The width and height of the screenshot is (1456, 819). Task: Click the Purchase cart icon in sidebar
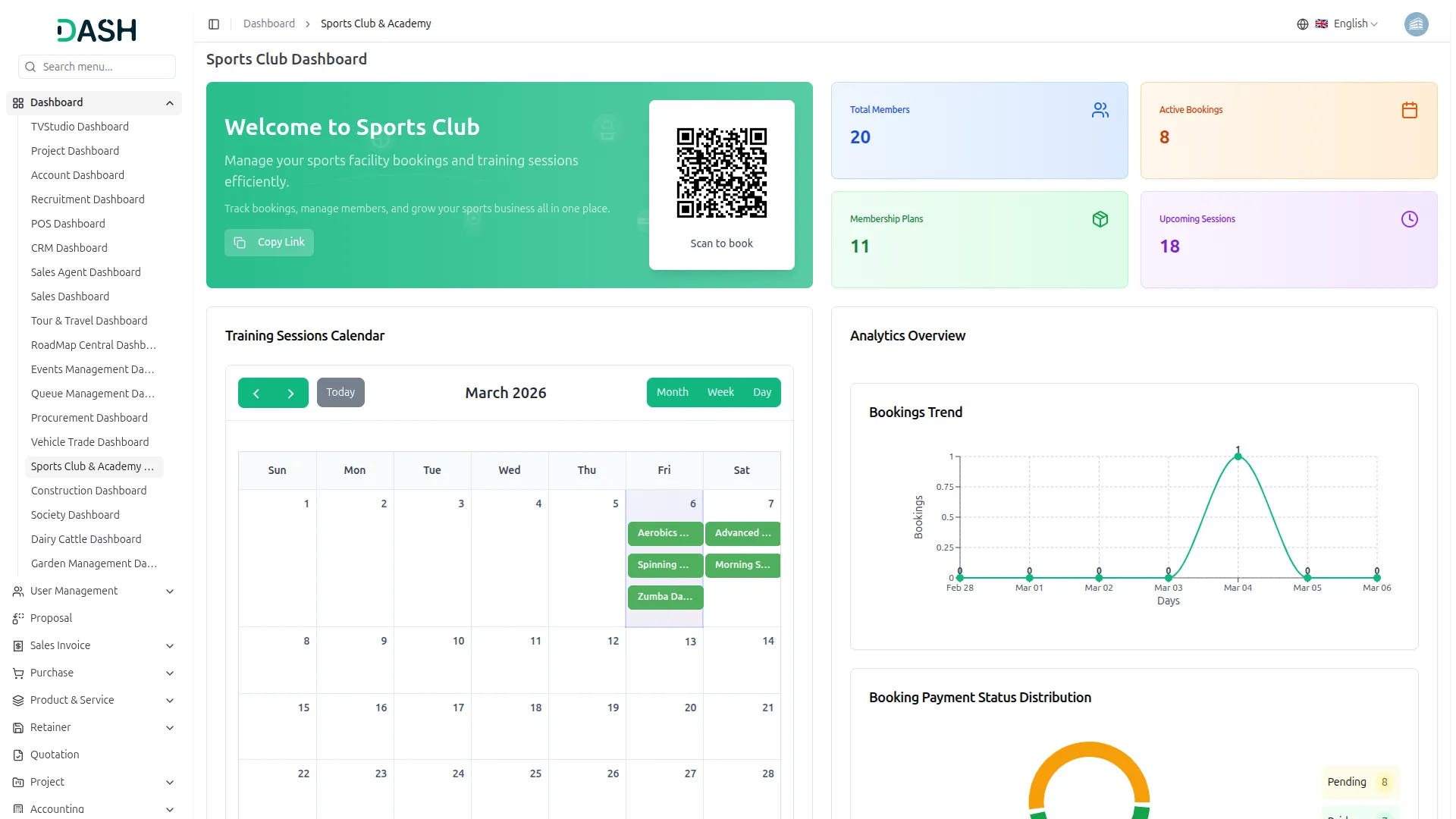(x=17, y=673)
